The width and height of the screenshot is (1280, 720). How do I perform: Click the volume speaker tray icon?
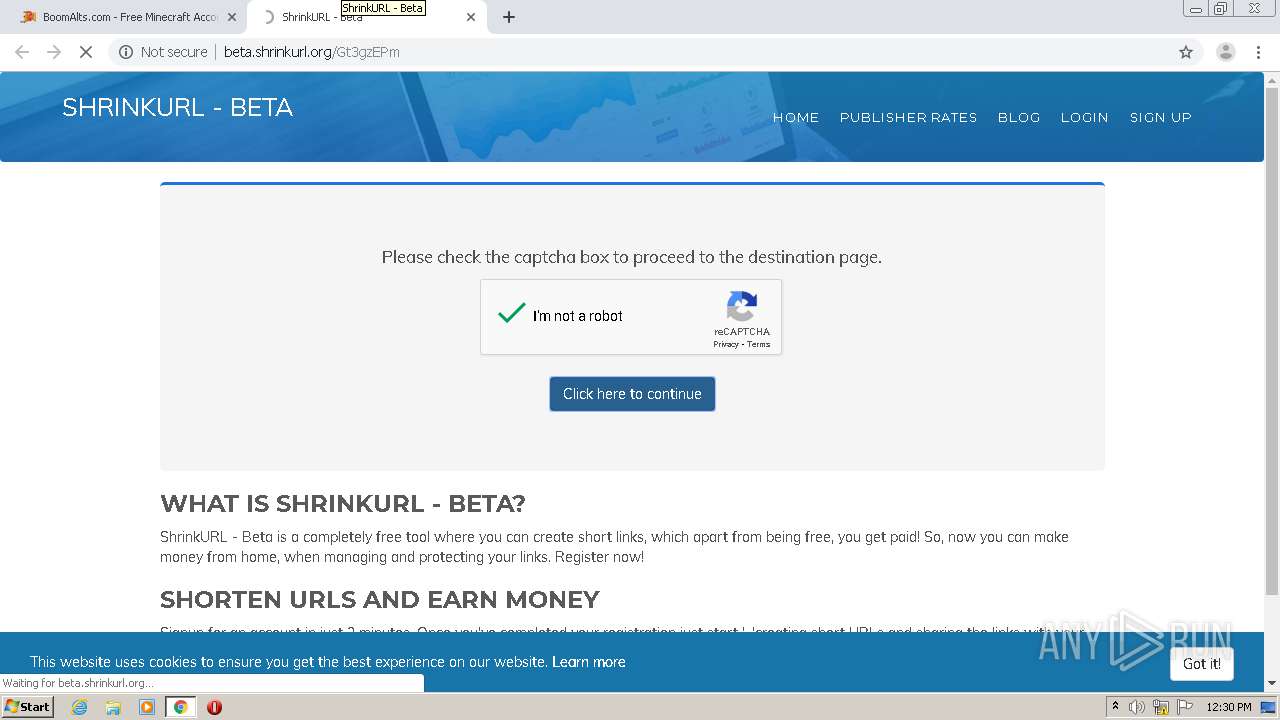[x=1137, y=707]
